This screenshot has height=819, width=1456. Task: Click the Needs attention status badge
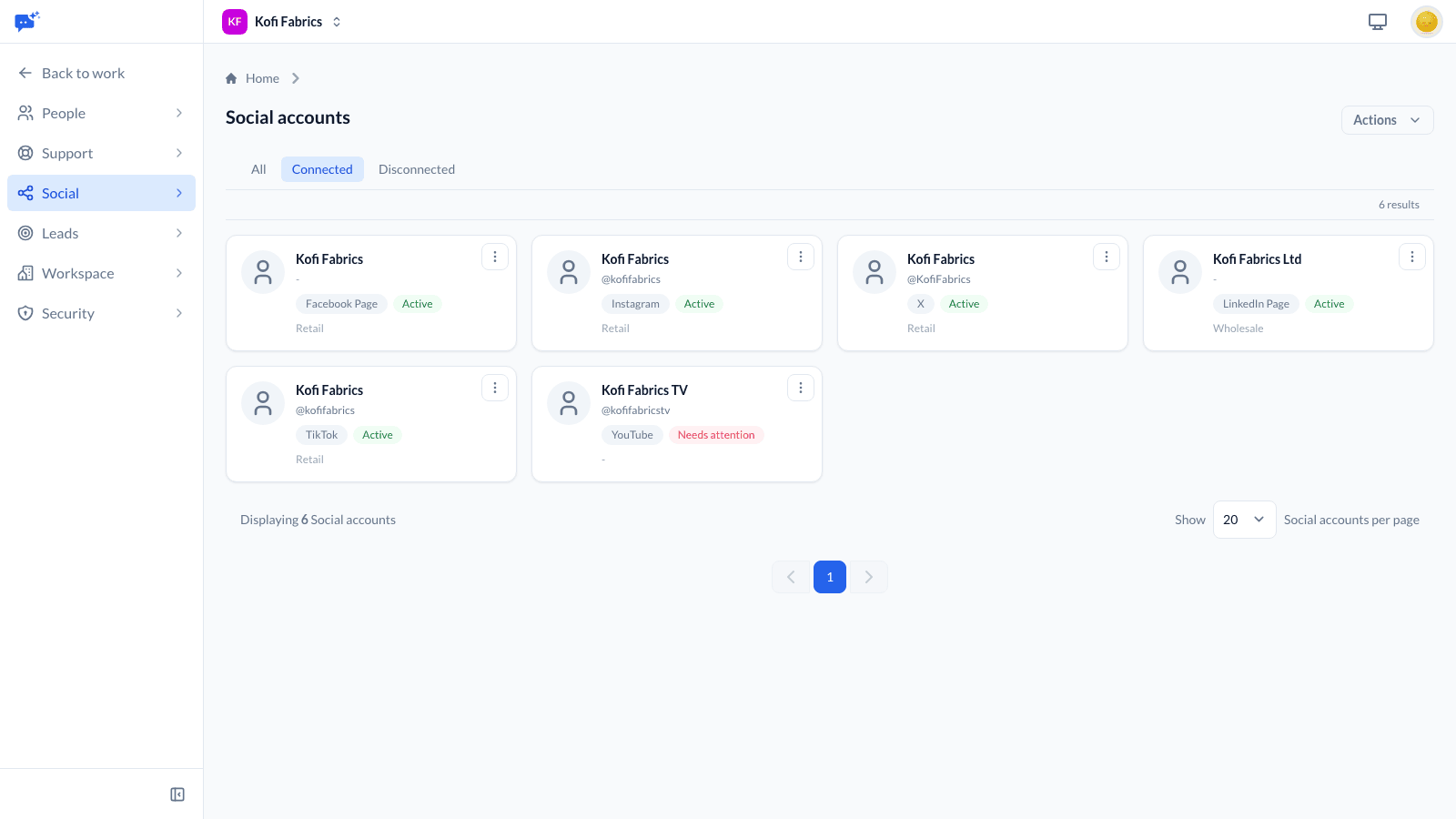pyautogui.click(x=716, y=435)
